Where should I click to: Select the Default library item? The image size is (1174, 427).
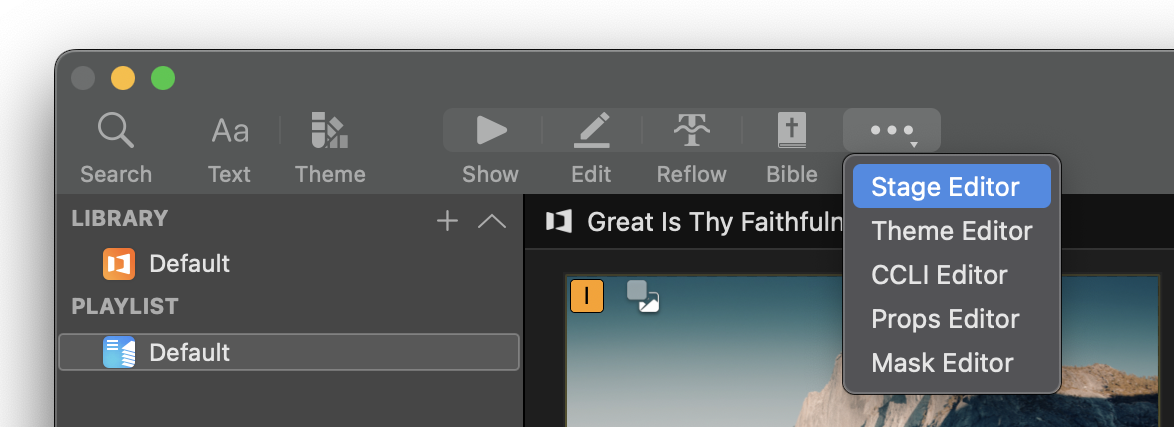tap(189, 264)
